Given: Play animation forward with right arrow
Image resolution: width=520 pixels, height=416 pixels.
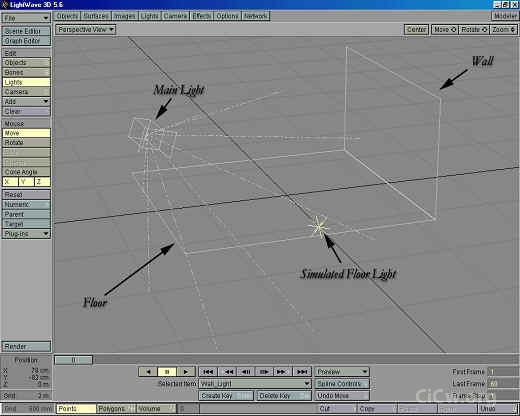Looking at the screenshot, I should [x=186, y=372].
